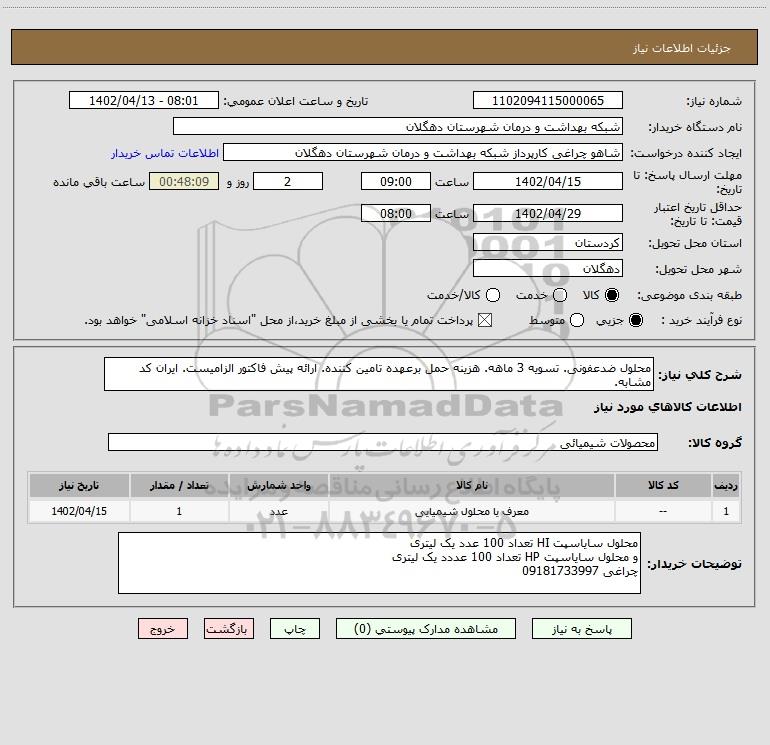Click the شرح کلی نیاز description box
The width and height of the screenshot is (770, 745).
379,375
